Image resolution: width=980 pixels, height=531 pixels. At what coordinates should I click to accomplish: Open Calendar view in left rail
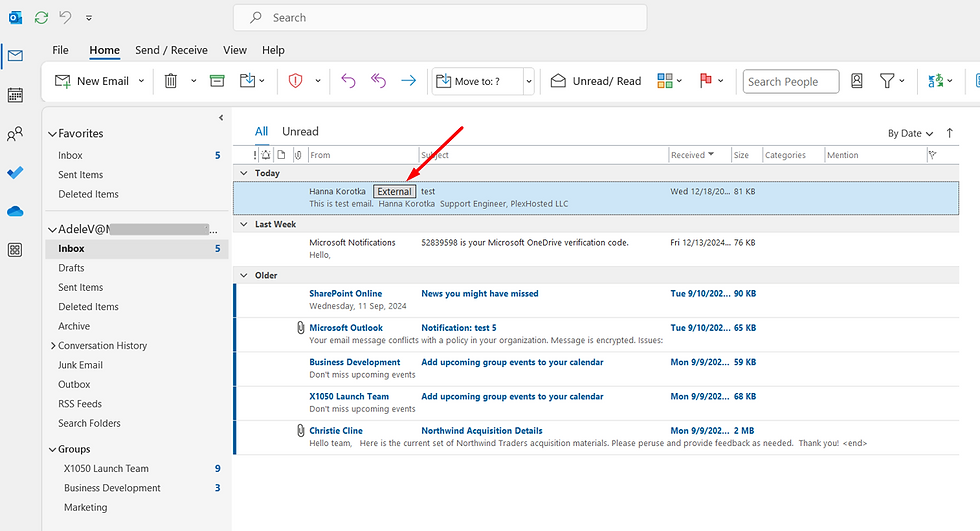(15, 95)
